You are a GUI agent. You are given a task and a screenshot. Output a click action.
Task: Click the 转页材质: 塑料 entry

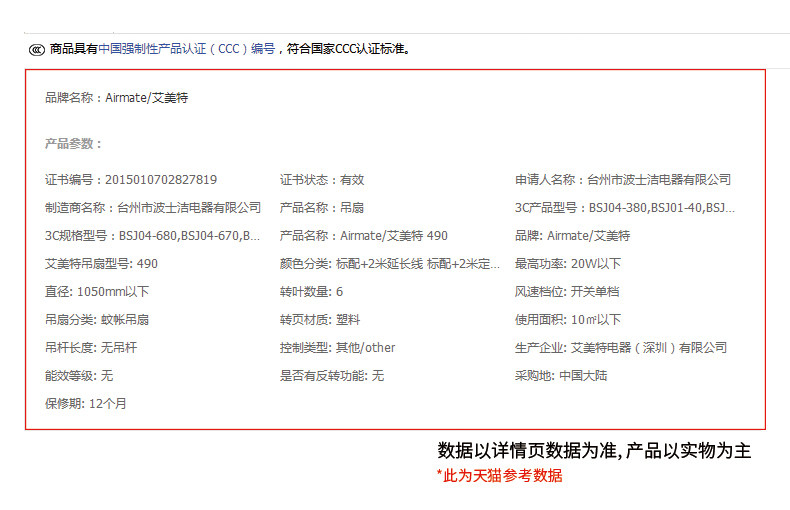[x=320, y=320]
